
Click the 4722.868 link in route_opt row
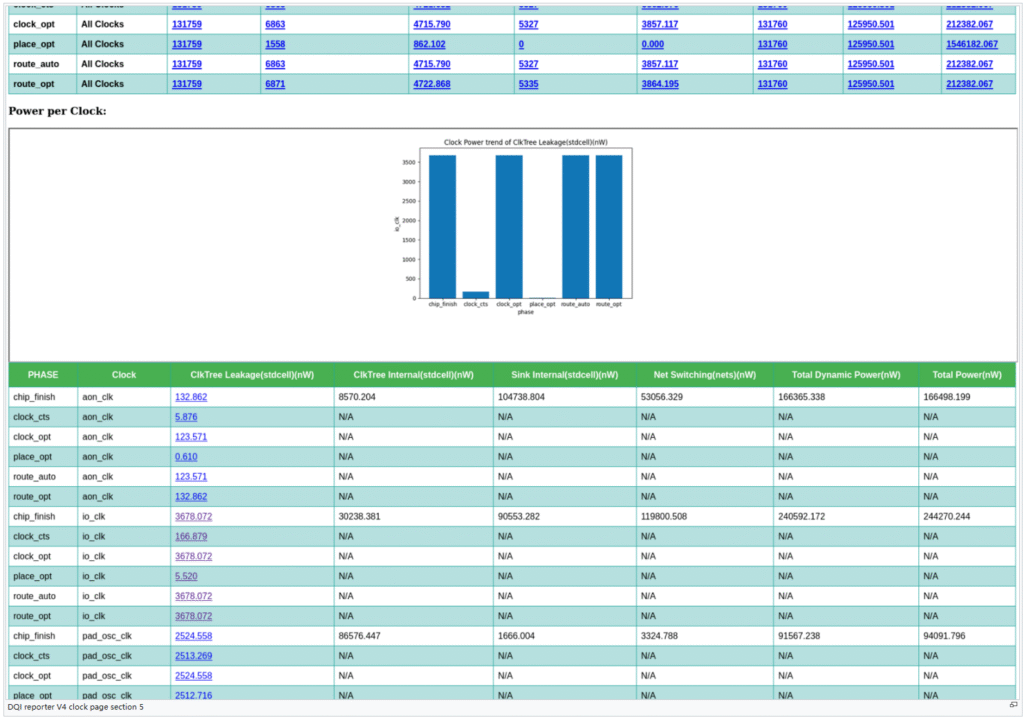coord(431,84)
